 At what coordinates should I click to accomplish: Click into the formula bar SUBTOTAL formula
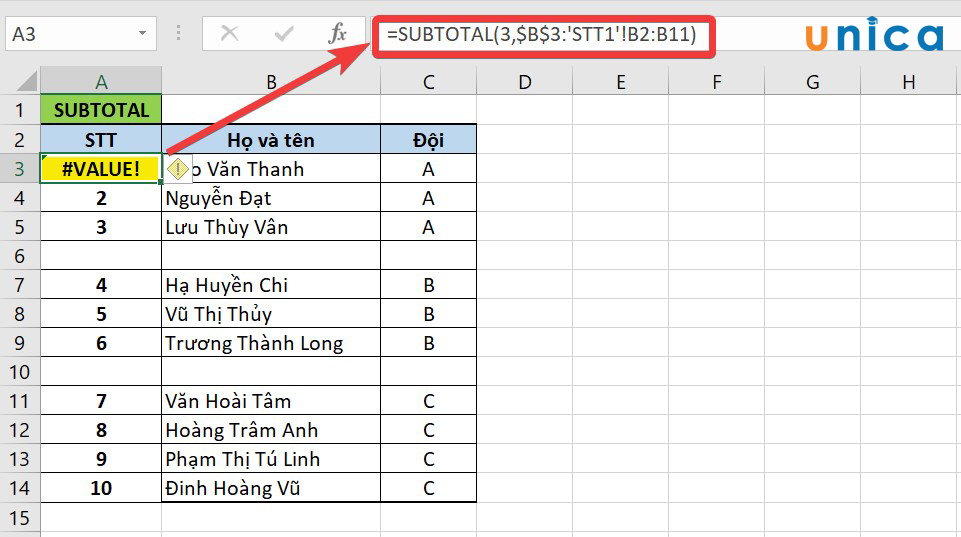tap(542, 34)
